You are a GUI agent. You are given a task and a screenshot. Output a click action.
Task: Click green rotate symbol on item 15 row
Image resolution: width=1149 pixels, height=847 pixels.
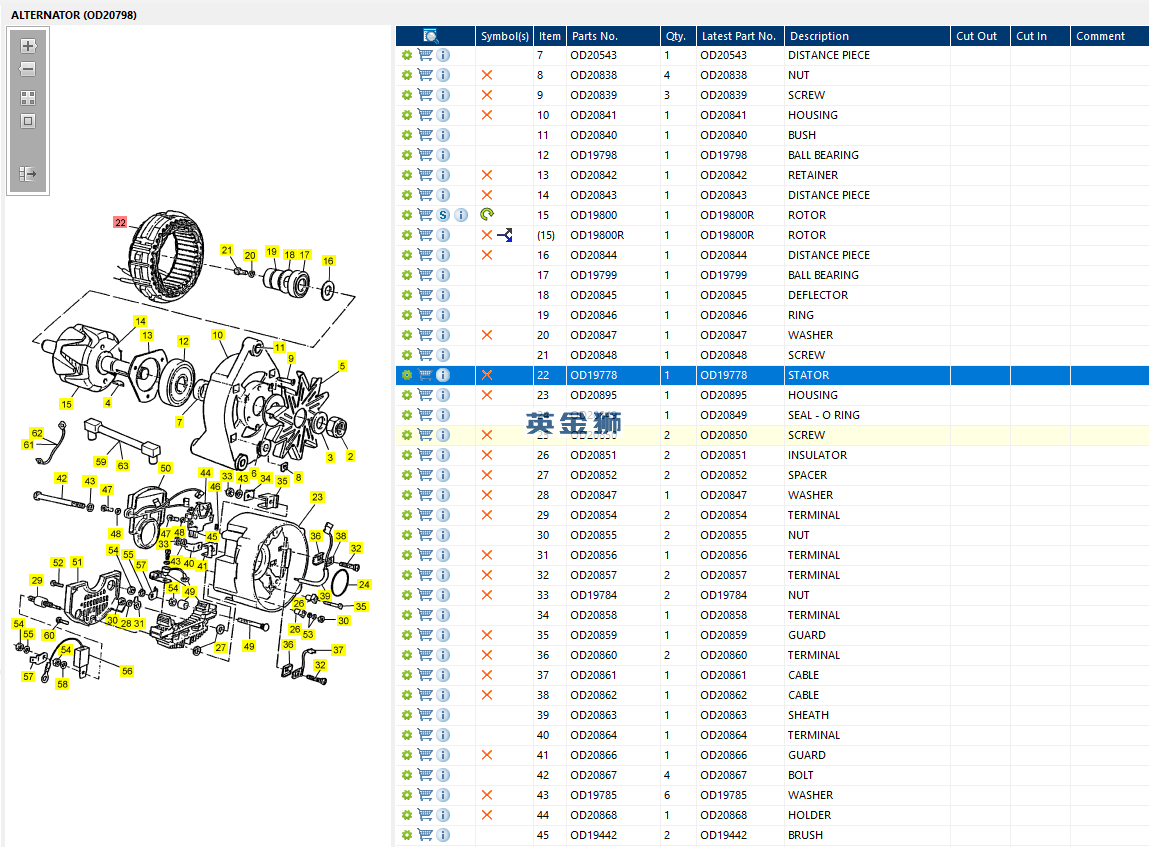[x=487, y=215]
